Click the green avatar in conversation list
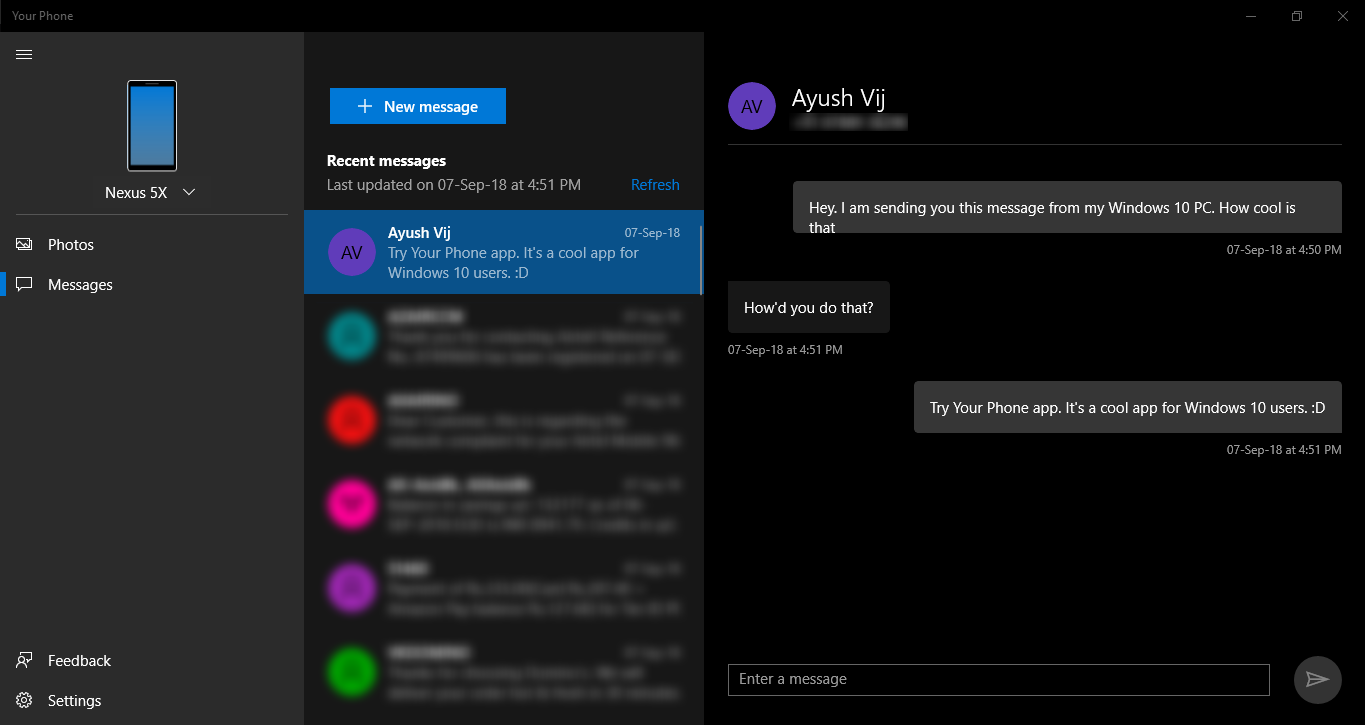The width and height of the screenshot is (1365, 725). click(351, 672)
